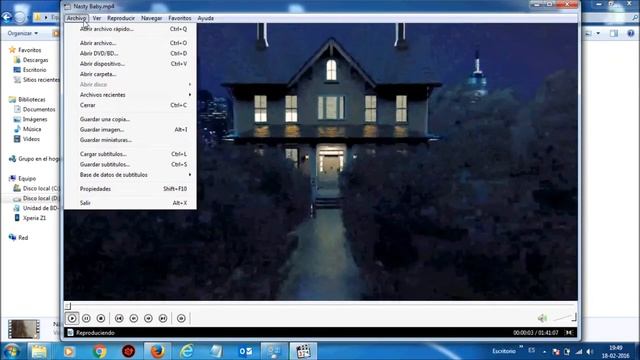Click Explorer back navigation arrow
The image size is (640, 360).
pos(7,17)
